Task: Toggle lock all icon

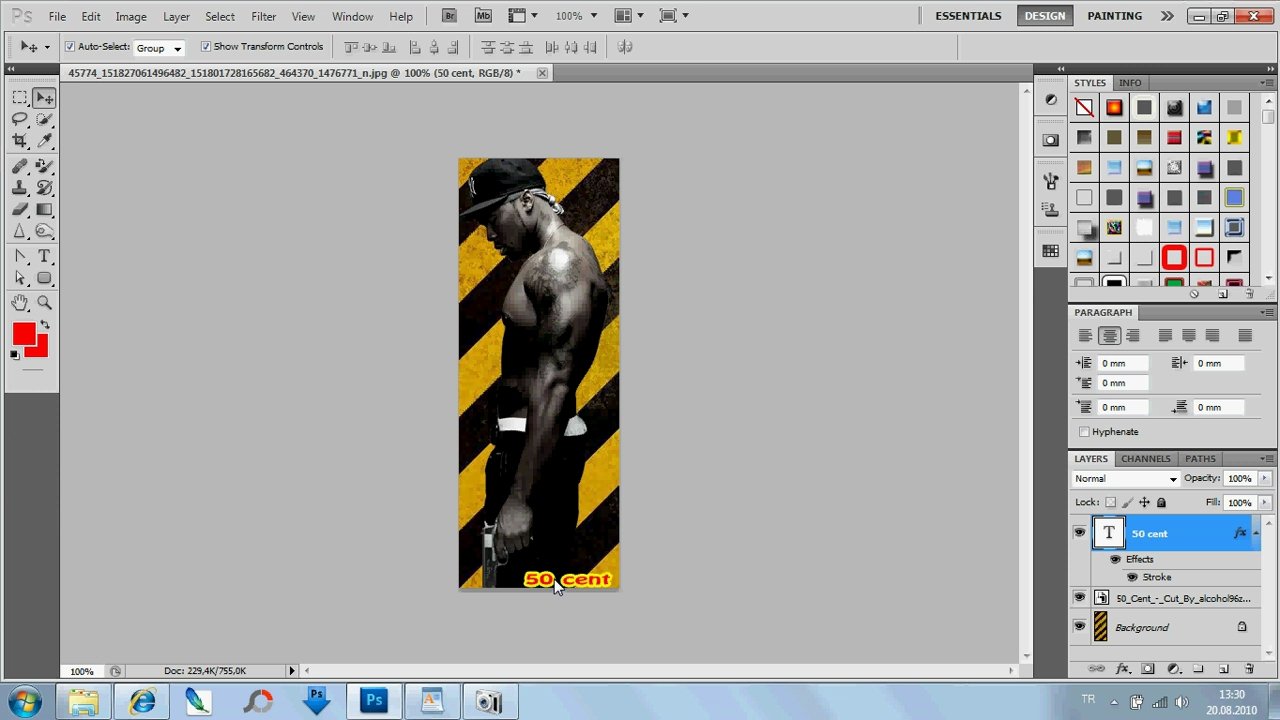Action: [x=1161, y=502]
